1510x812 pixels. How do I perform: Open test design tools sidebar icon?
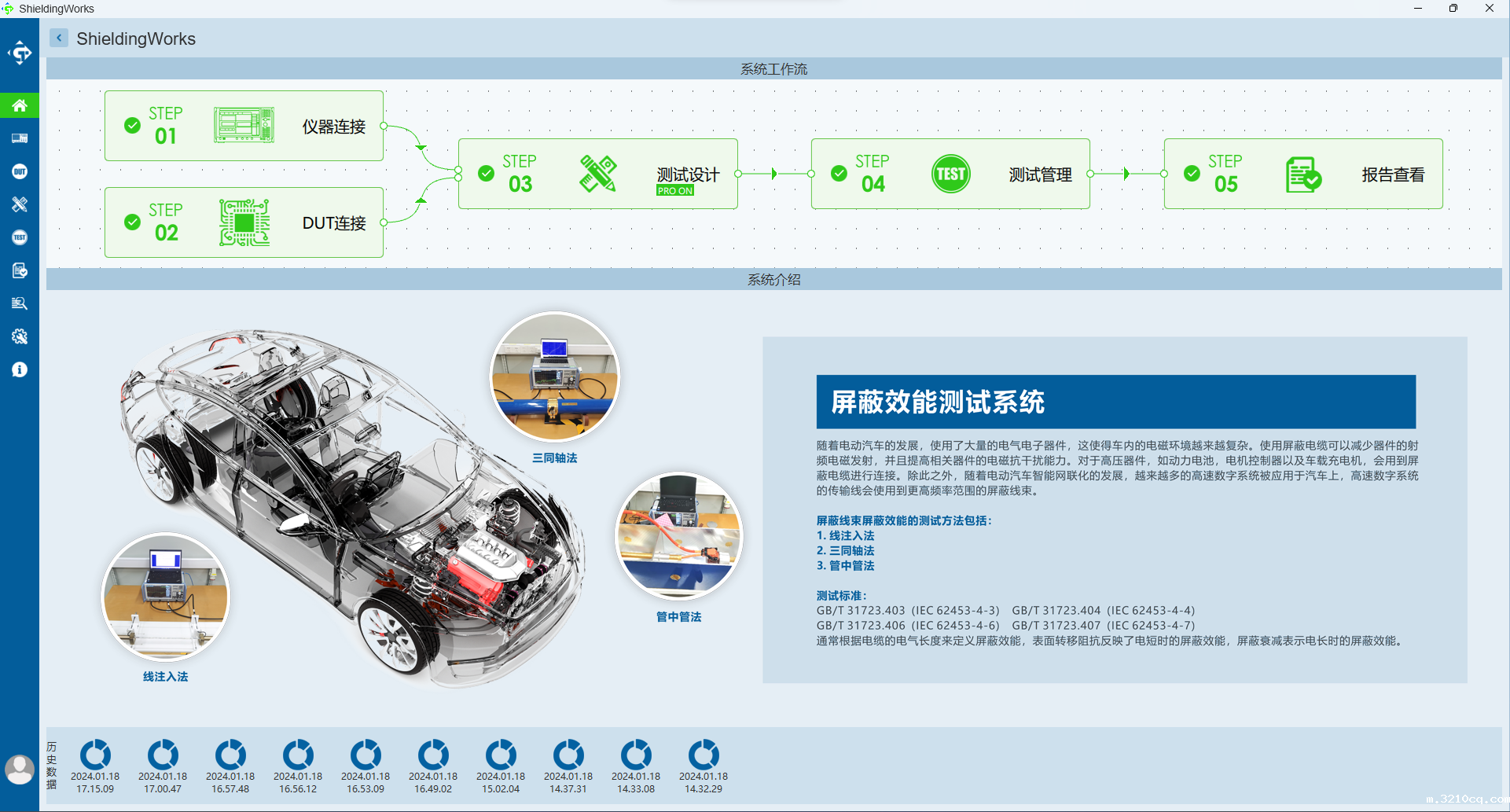coord(20,204)
